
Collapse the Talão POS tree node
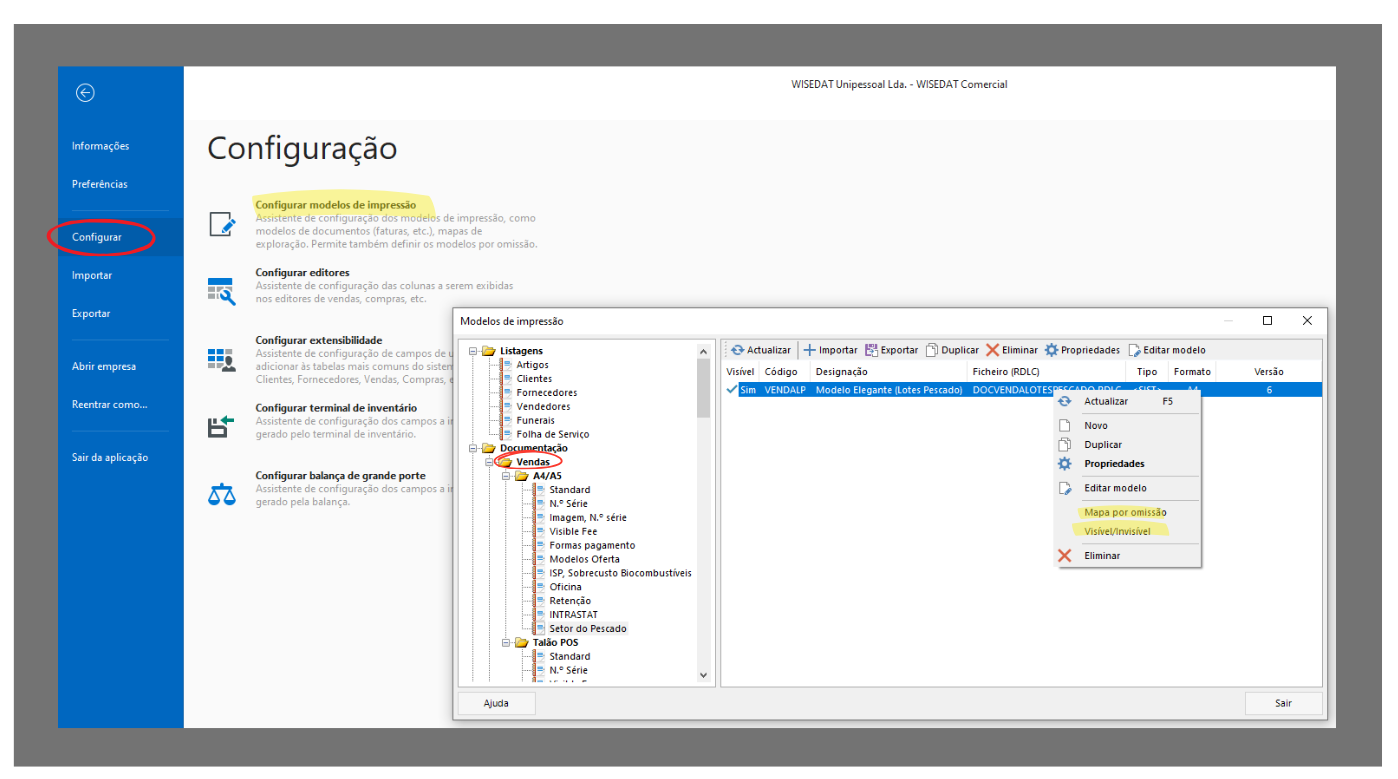tap(506, 643)
